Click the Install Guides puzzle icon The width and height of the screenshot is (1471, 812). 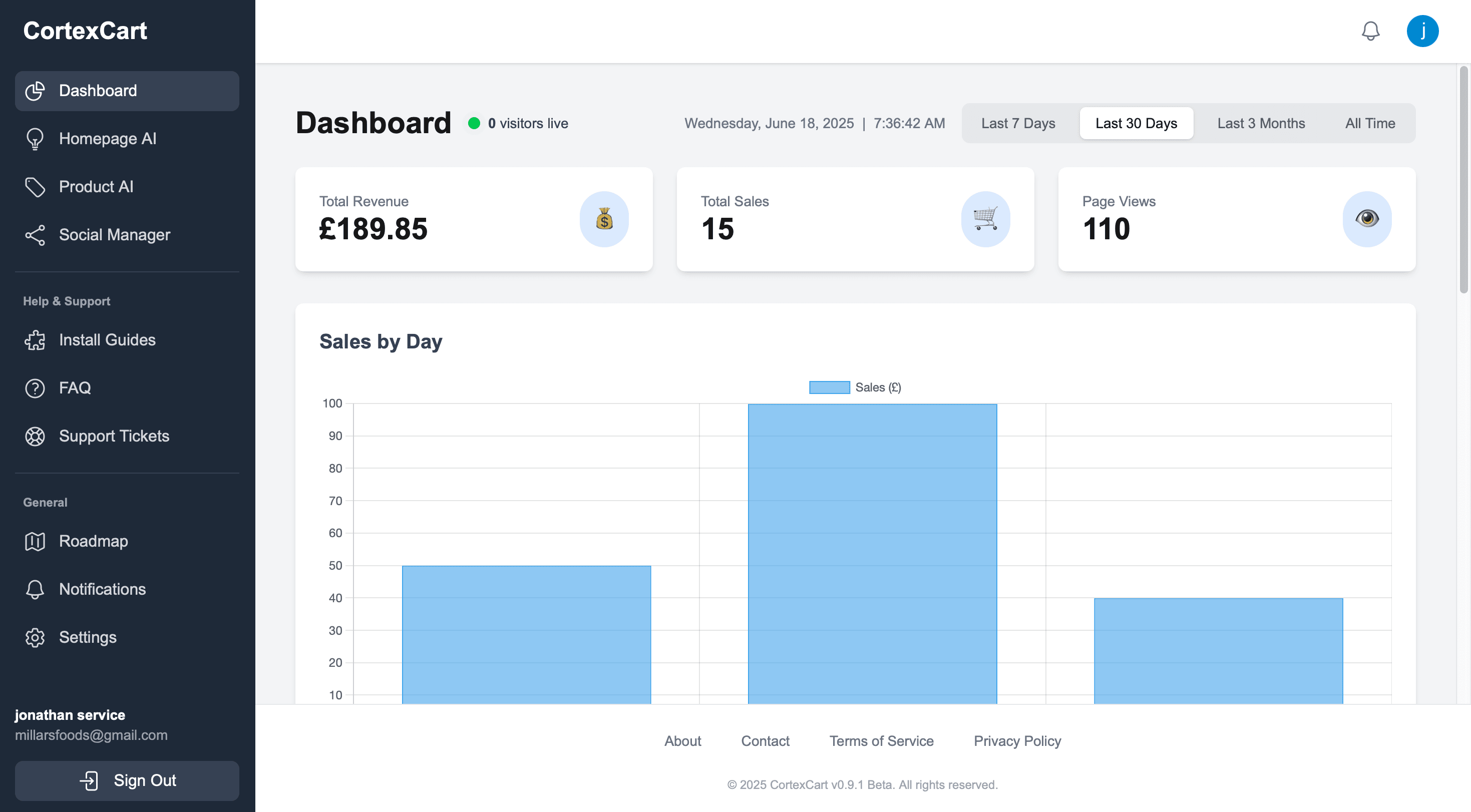pos(35,340)
